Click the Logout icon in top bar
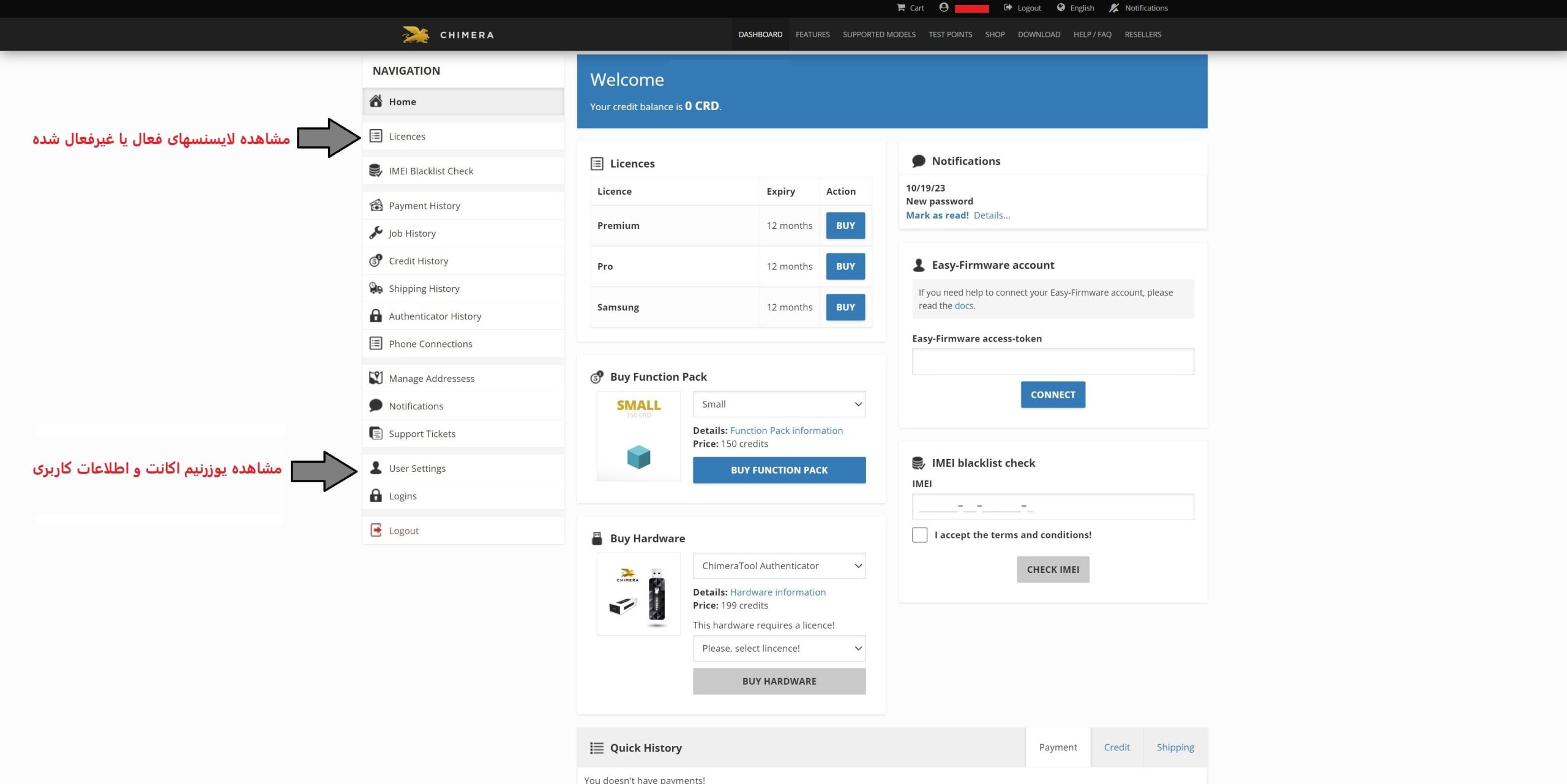 (x=1008, y=8)
